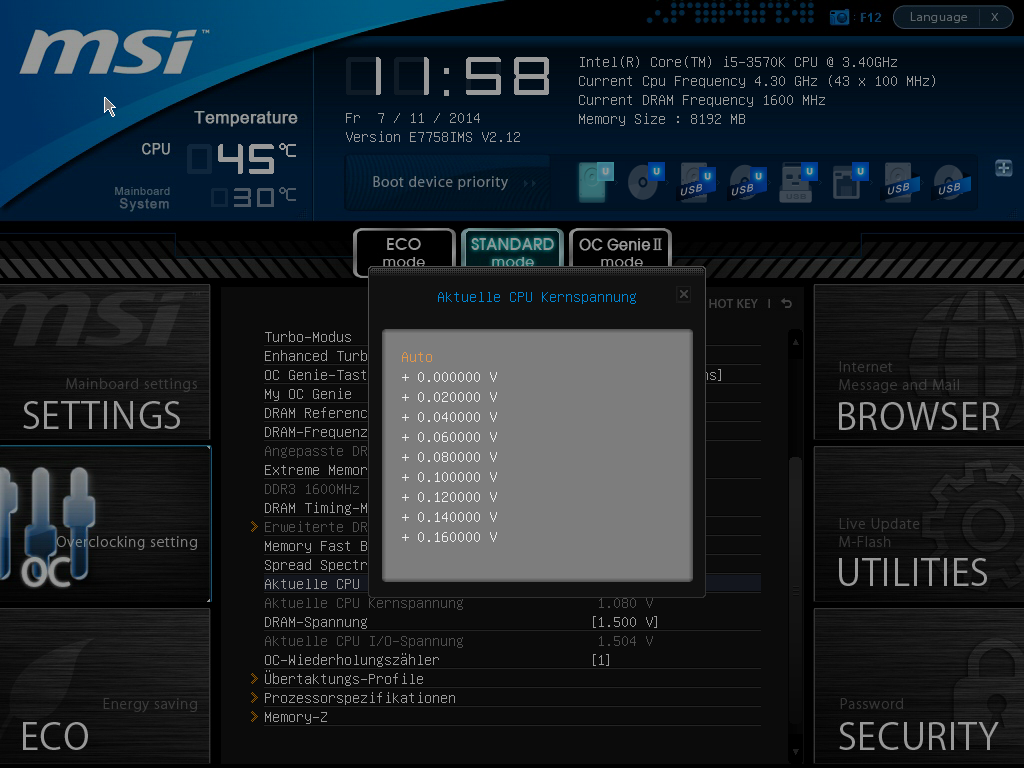Open the DRAM-Spannung [1.500 V] value
The image size is (1024, 768).
point(624,622)
